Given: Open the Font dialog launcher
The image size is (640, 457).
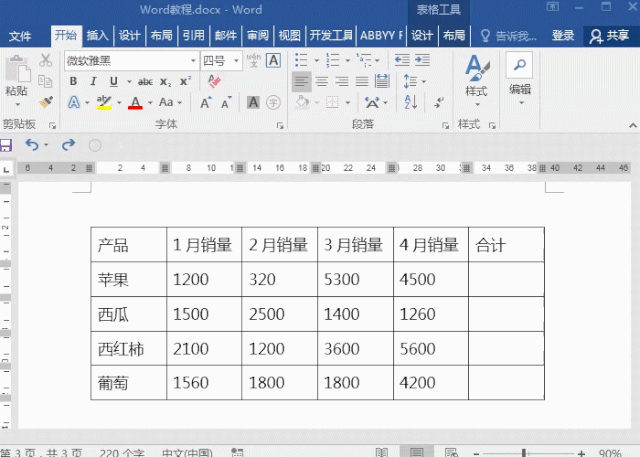Looking at the screenshot, I should (280, 126).
